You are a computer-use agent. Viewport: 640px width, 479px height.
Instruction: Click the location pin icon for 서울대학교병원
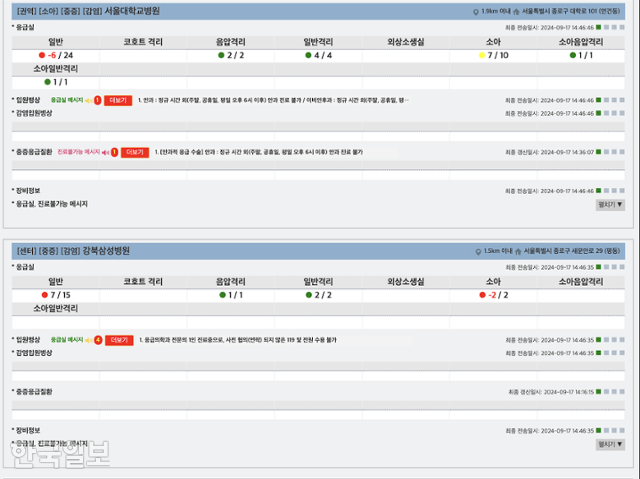476,12
